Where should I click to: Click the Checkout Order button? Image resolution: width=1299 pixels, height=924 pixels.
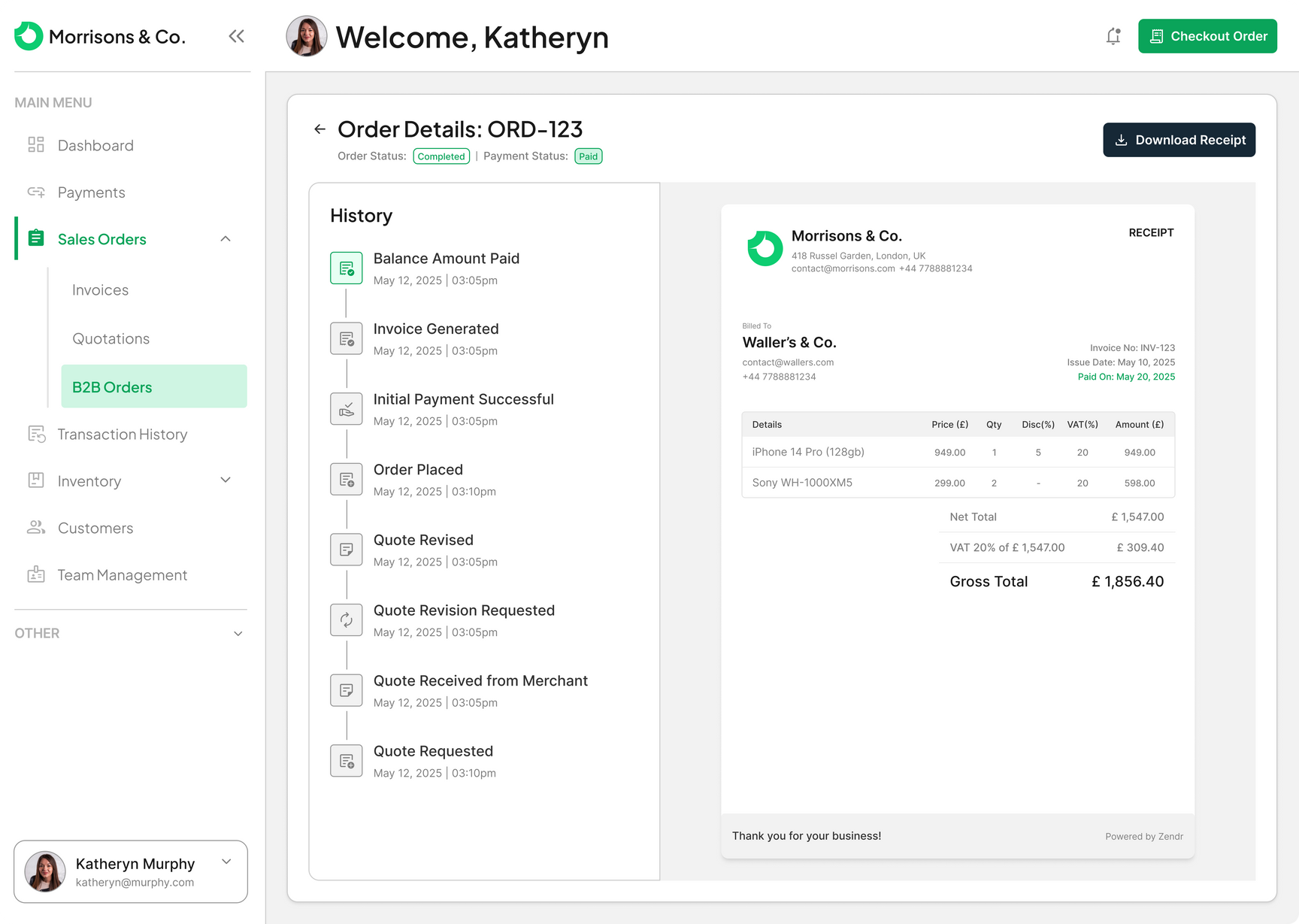[1207, 36]
